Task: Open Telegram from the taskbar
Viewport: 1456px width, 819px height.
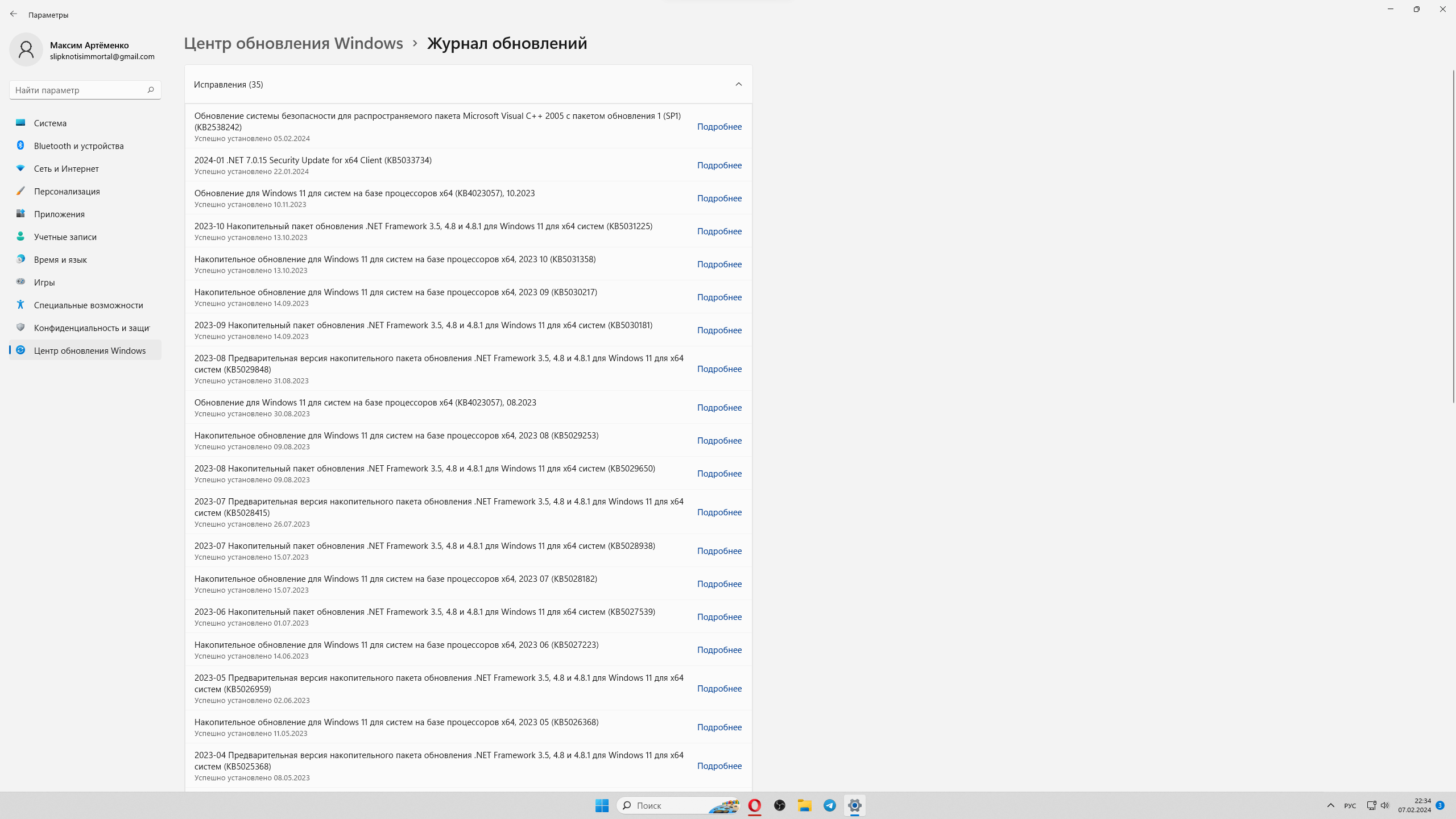Action: (x=829, y=805)
